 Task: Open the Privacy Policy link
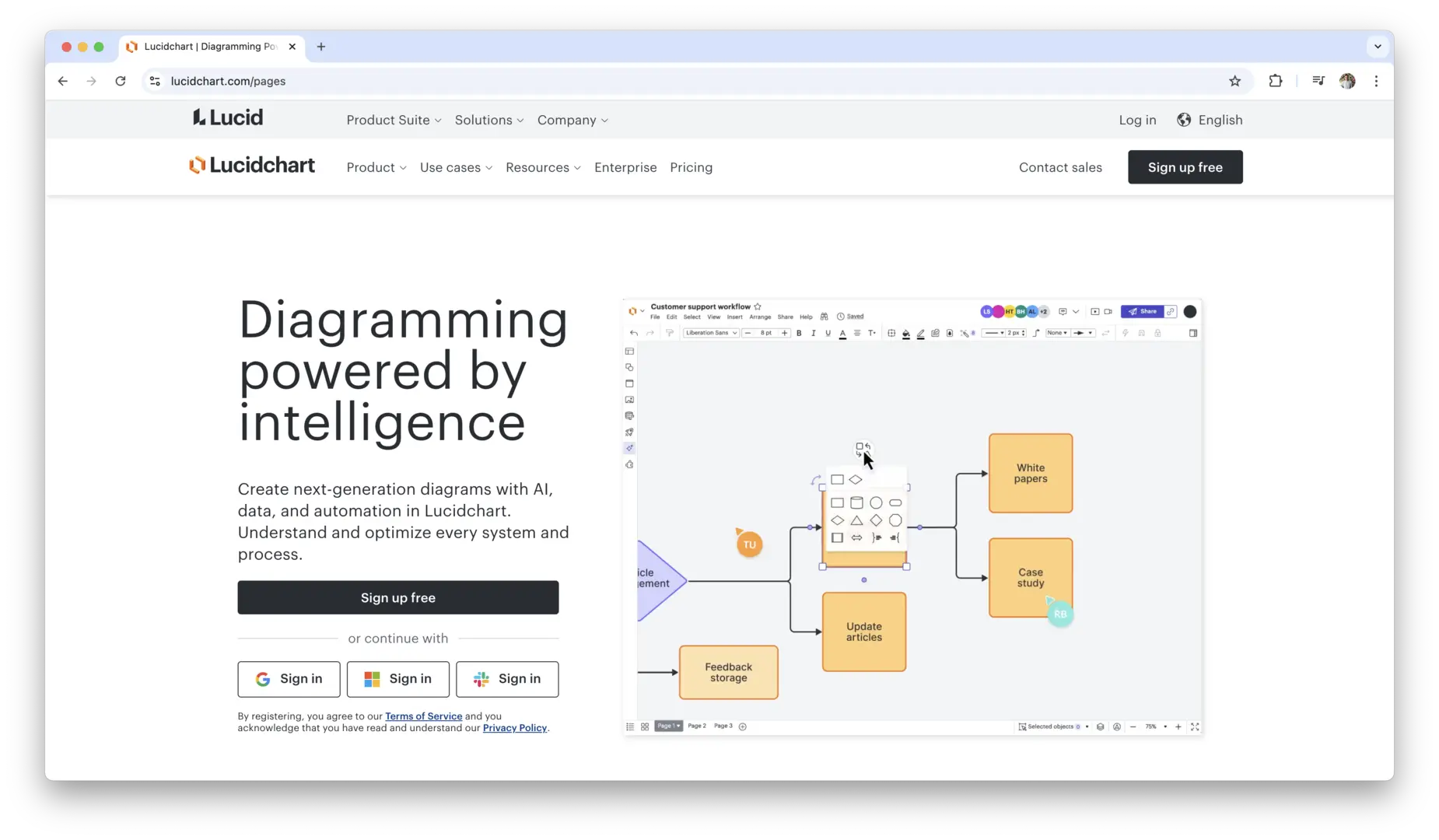tap(514, 728)
